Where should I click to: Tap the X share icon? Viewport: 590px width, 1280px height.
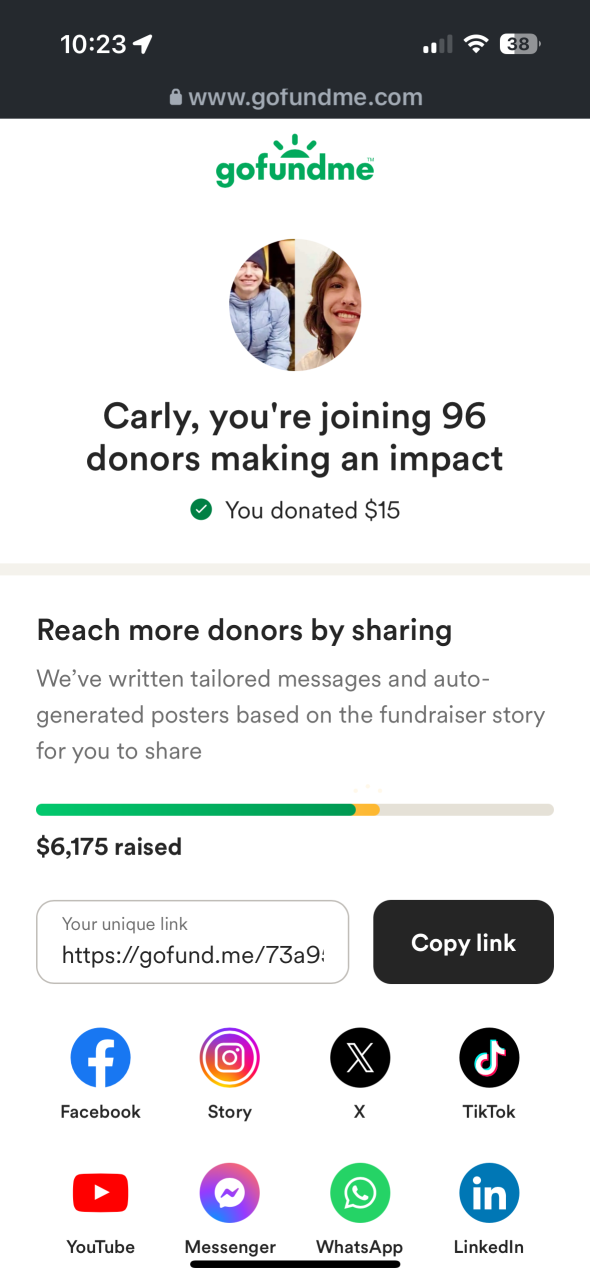pos(360,1058)
